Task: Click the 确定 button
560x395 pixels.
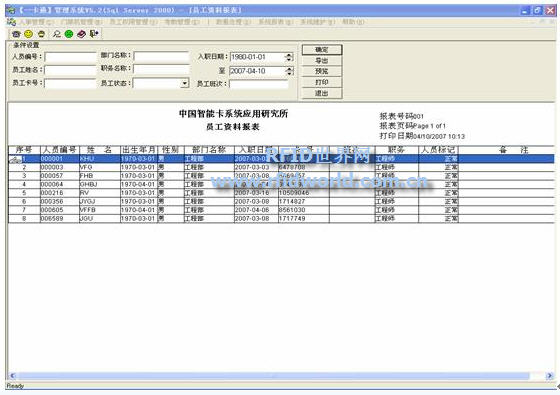Action: (x=322, y=50)
